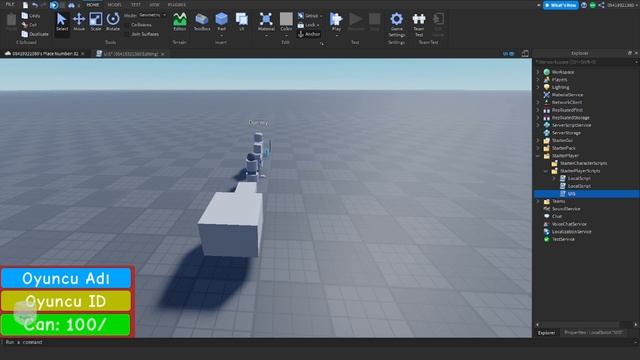Open the Play options dropdown arrow
This screenshot has width=640, height=360.
point(336,36)
